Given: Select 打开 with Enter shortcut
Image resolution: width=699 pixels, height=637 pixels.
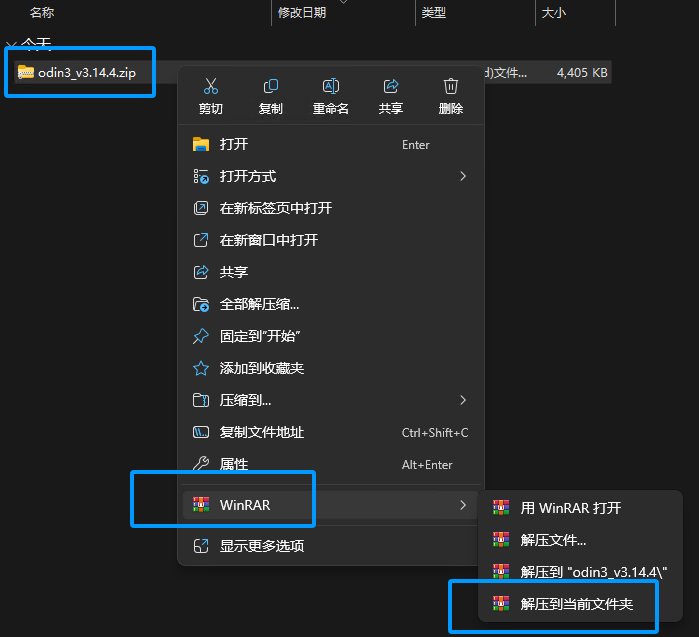Looking at the screenshot, I should pyautogui.click(x=331, y=144).
